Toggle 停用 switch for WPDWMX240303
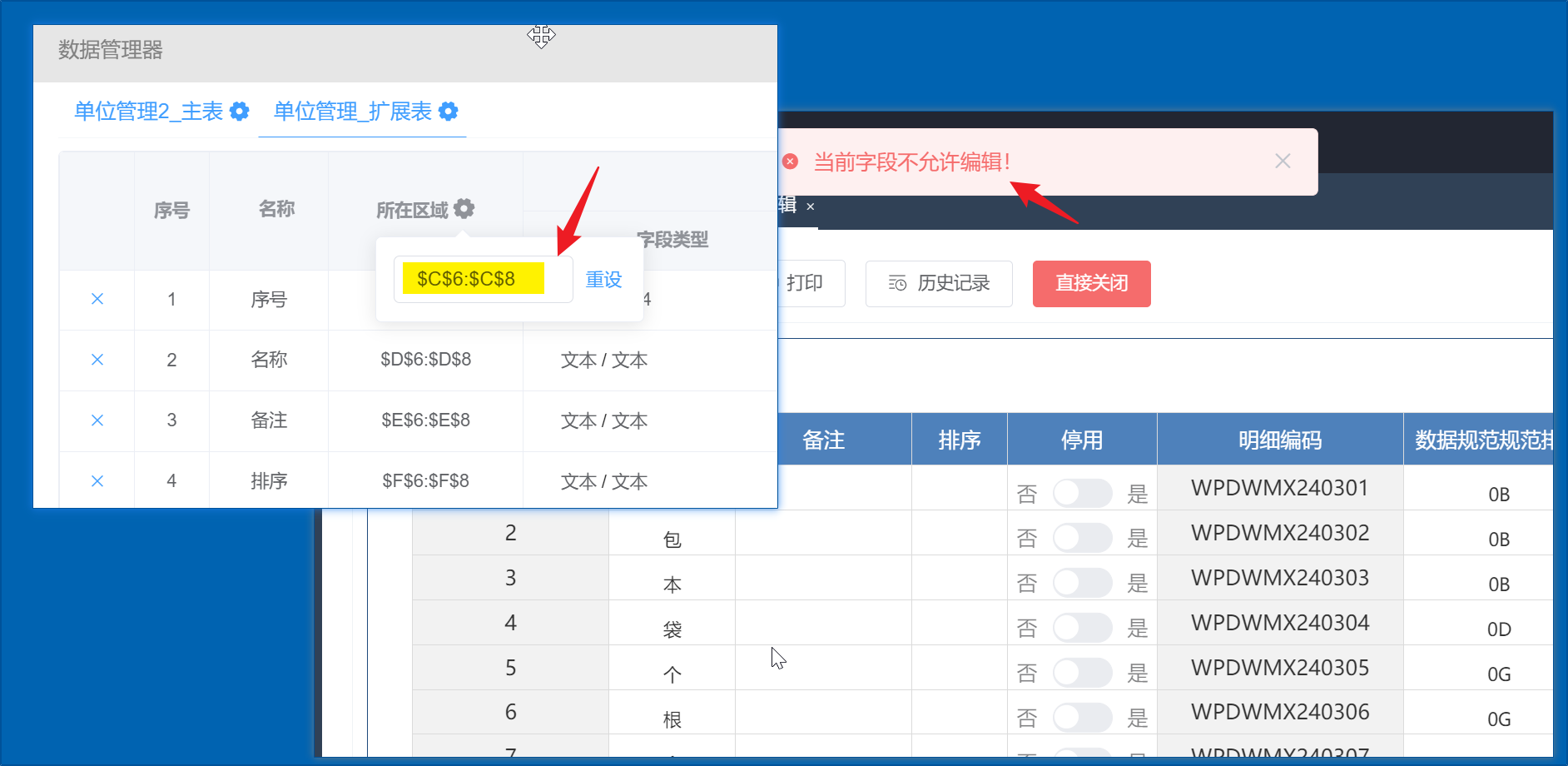1568x766 pixels. [1082, 584]
